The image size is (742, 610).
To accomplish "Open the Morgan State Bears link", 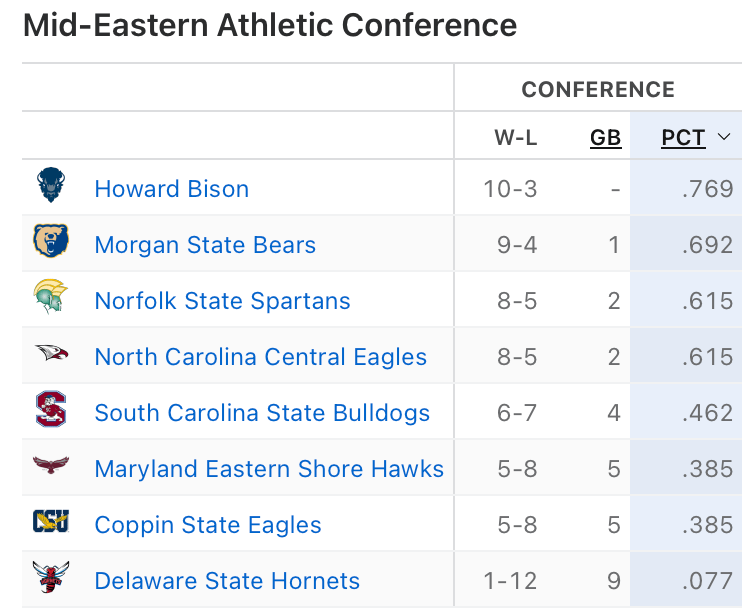I will point(205,245).
